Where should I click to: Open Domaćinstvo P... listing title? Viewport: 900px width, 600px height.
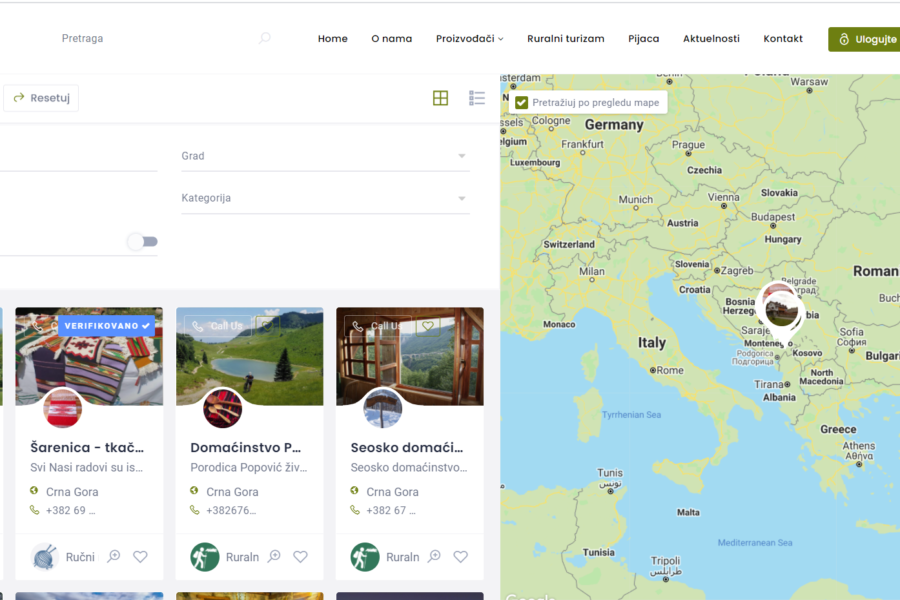pyautogui.click(x=246, y=447)
